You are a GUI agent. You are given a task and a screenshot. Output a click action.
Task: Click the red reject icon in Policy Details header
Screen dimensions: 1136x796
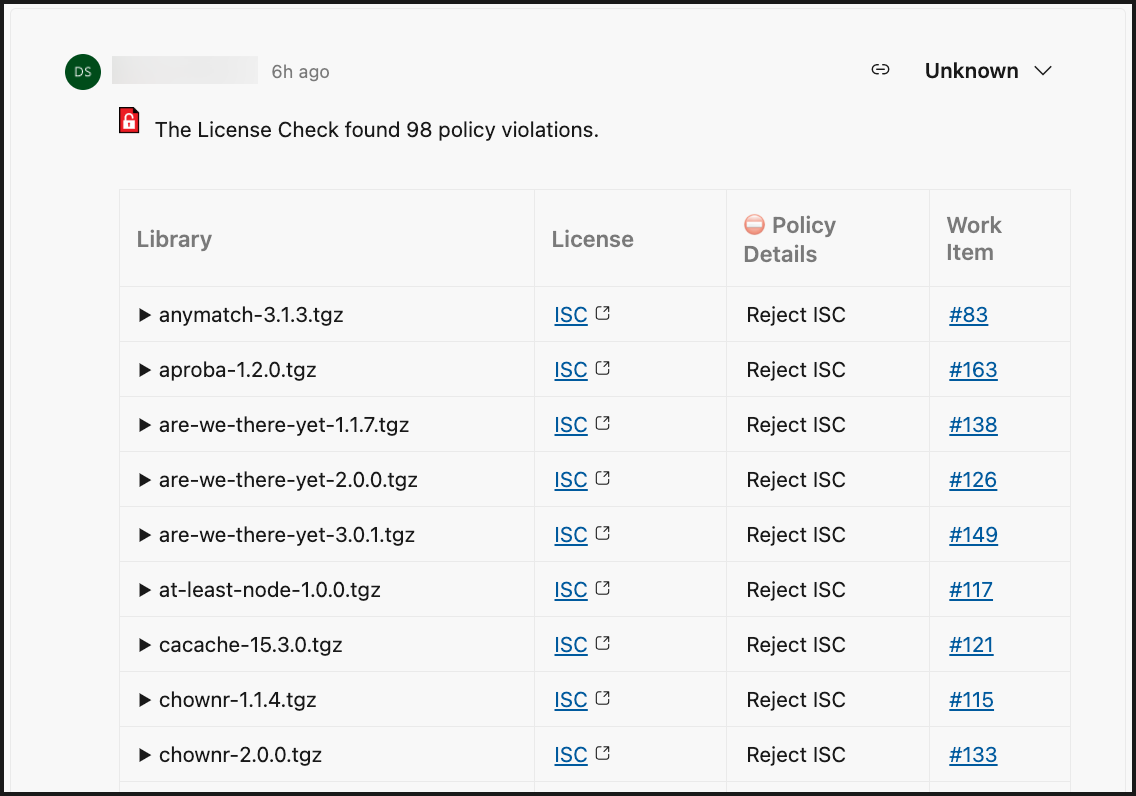point(754,224)
